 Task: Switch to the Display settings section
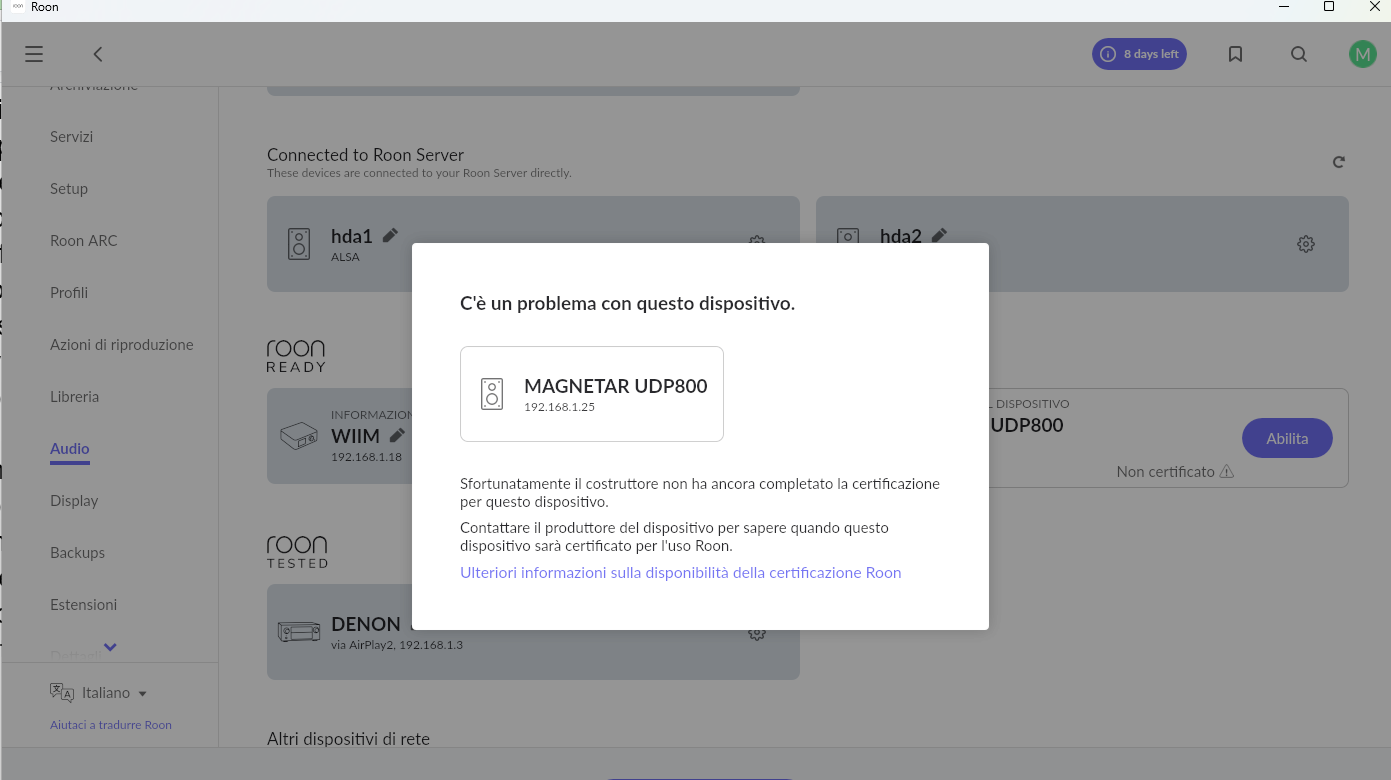74,501
